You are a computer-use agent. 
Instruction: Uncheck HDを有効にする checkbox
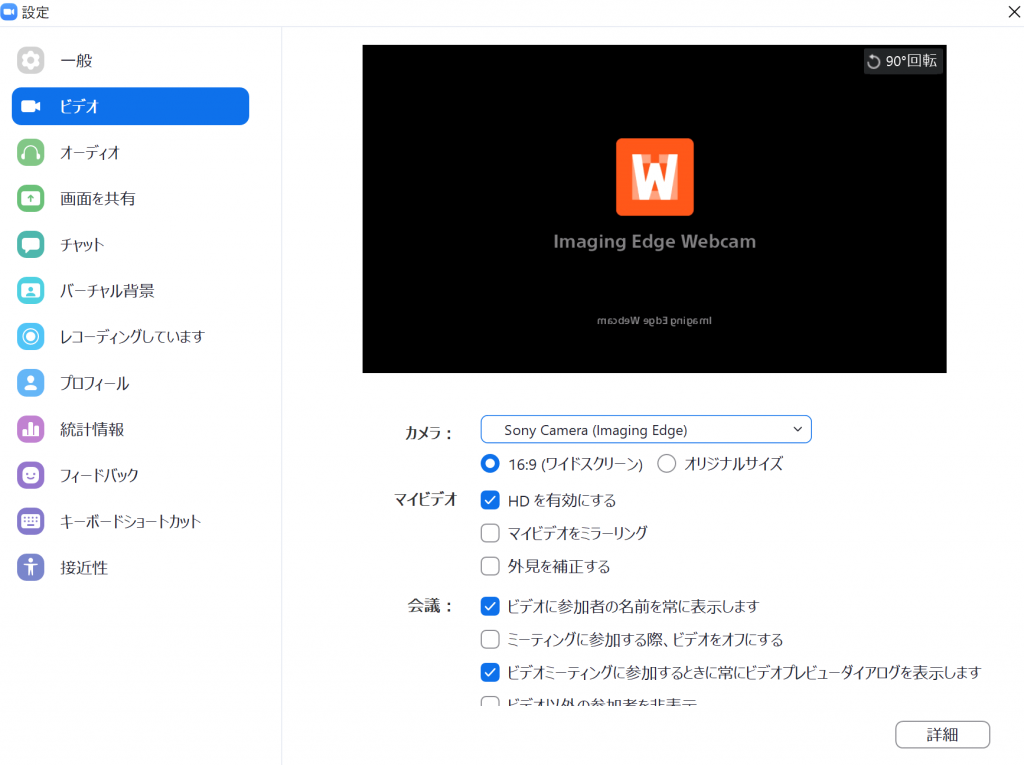click(490, 500)
